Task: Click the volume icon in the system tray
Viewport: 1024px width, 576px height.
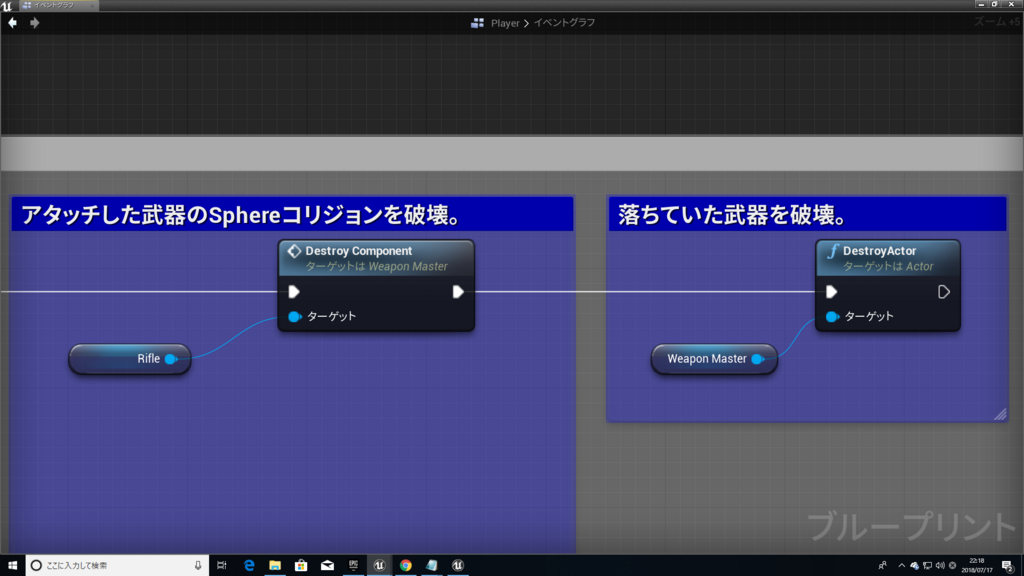Action: [x=941, y=566]
